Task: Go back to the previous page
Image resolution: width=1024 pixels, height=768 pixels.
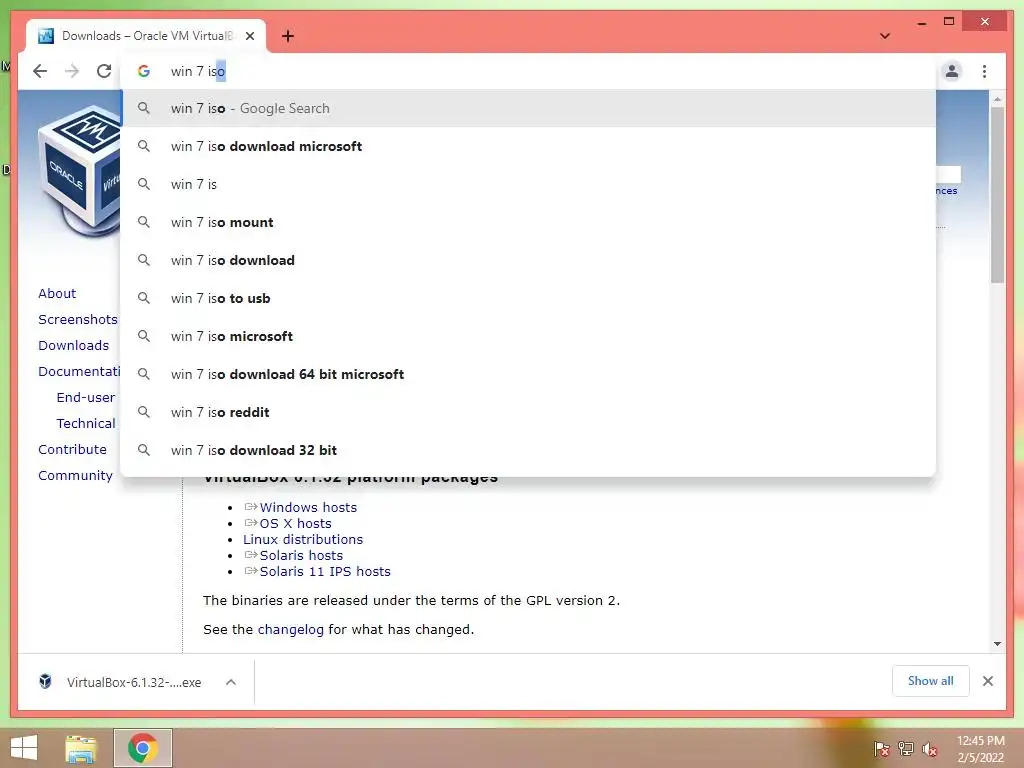Action: tap(40, 71)
